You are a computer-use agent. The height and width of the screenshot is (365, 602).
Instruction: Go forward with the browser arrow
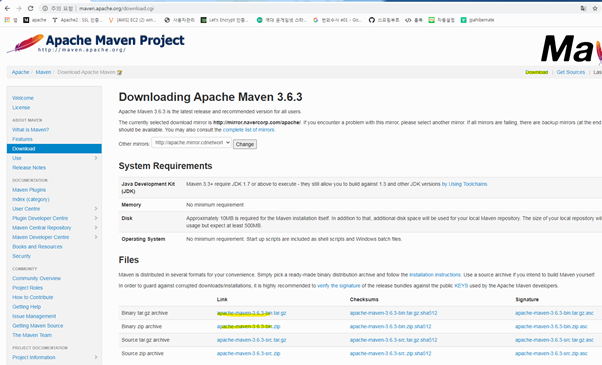click(19, 8)
